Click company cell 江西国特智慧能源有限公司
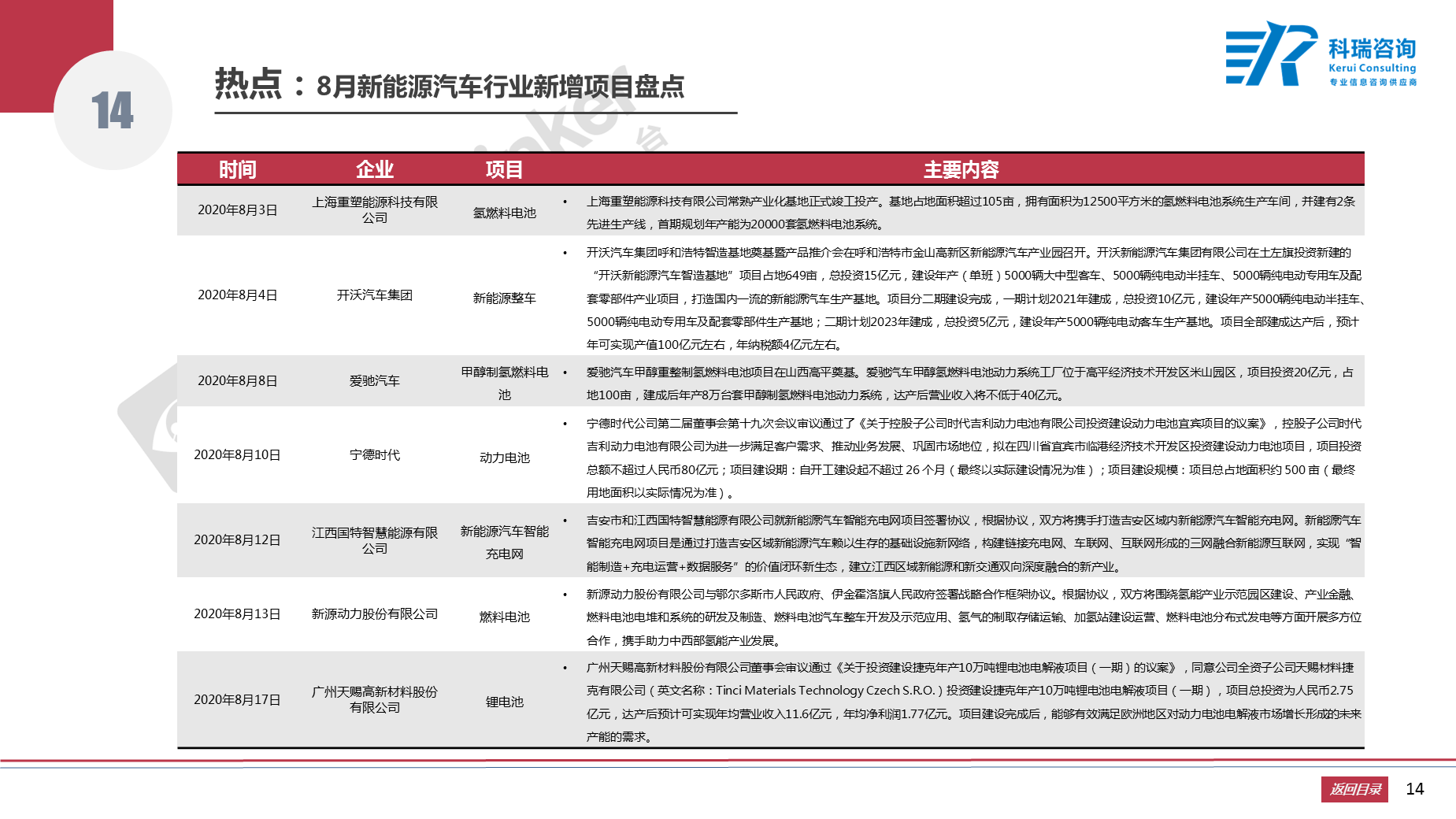 (x=375, y=540)
